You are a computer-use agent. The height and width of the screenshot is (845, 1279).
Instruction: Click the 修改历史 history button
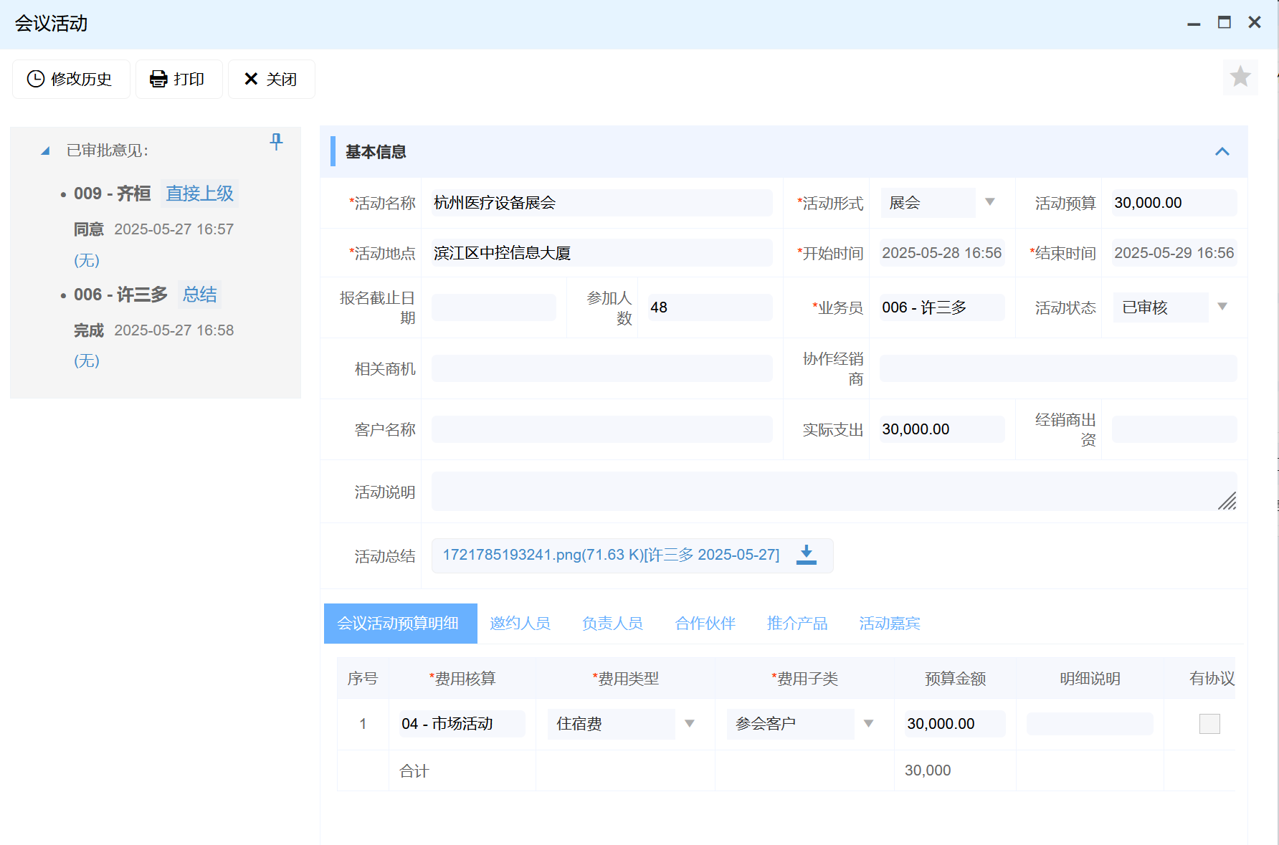tap(71, 79)
